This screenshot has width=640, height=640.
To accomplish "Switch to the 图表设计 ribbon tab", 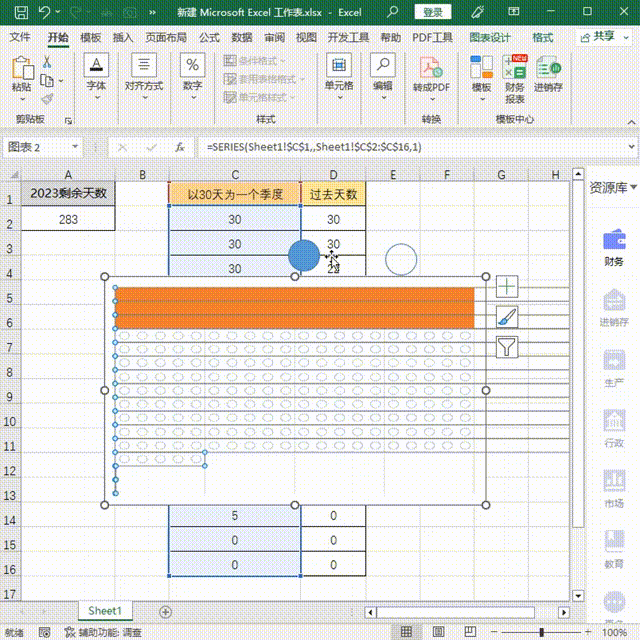I will [x=489, y=38].
